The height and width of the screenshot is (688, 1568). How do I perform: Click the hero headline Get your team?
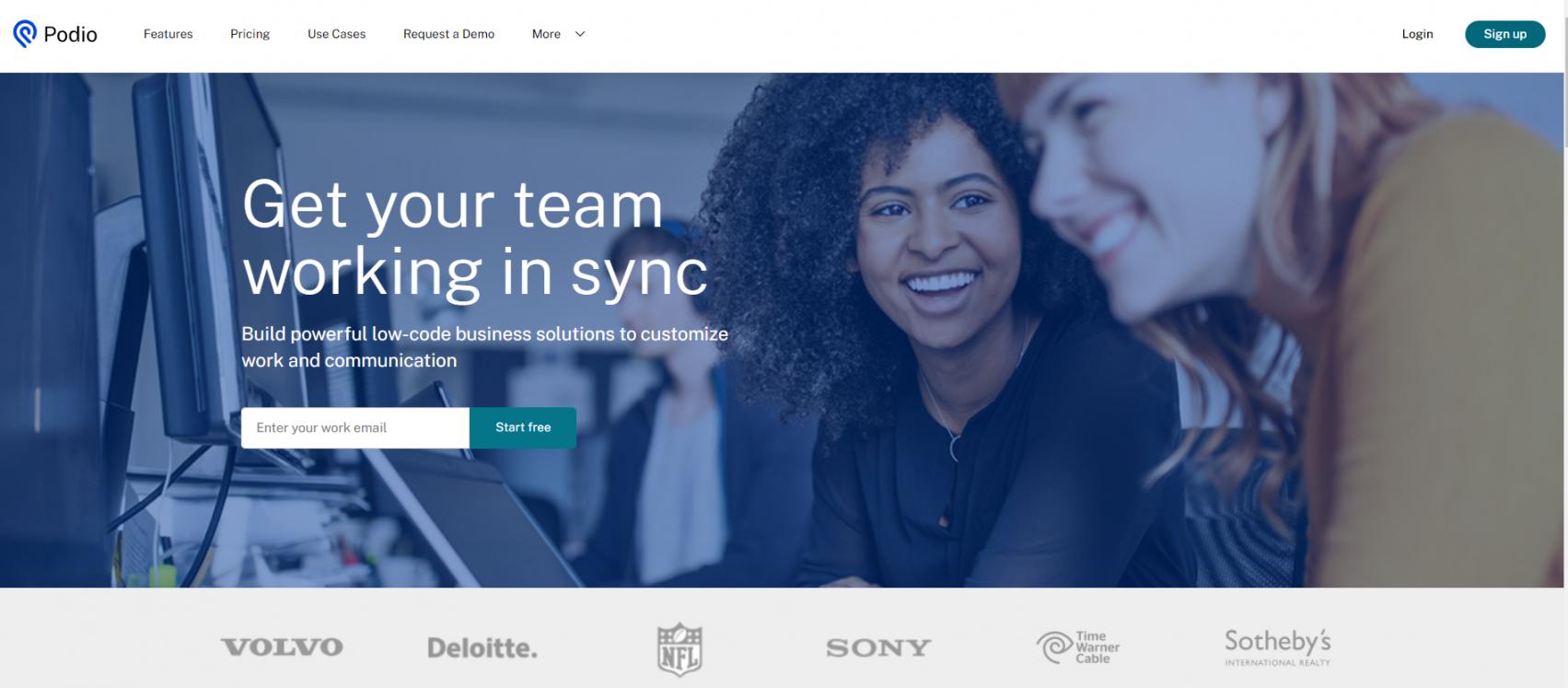[452, 204]
